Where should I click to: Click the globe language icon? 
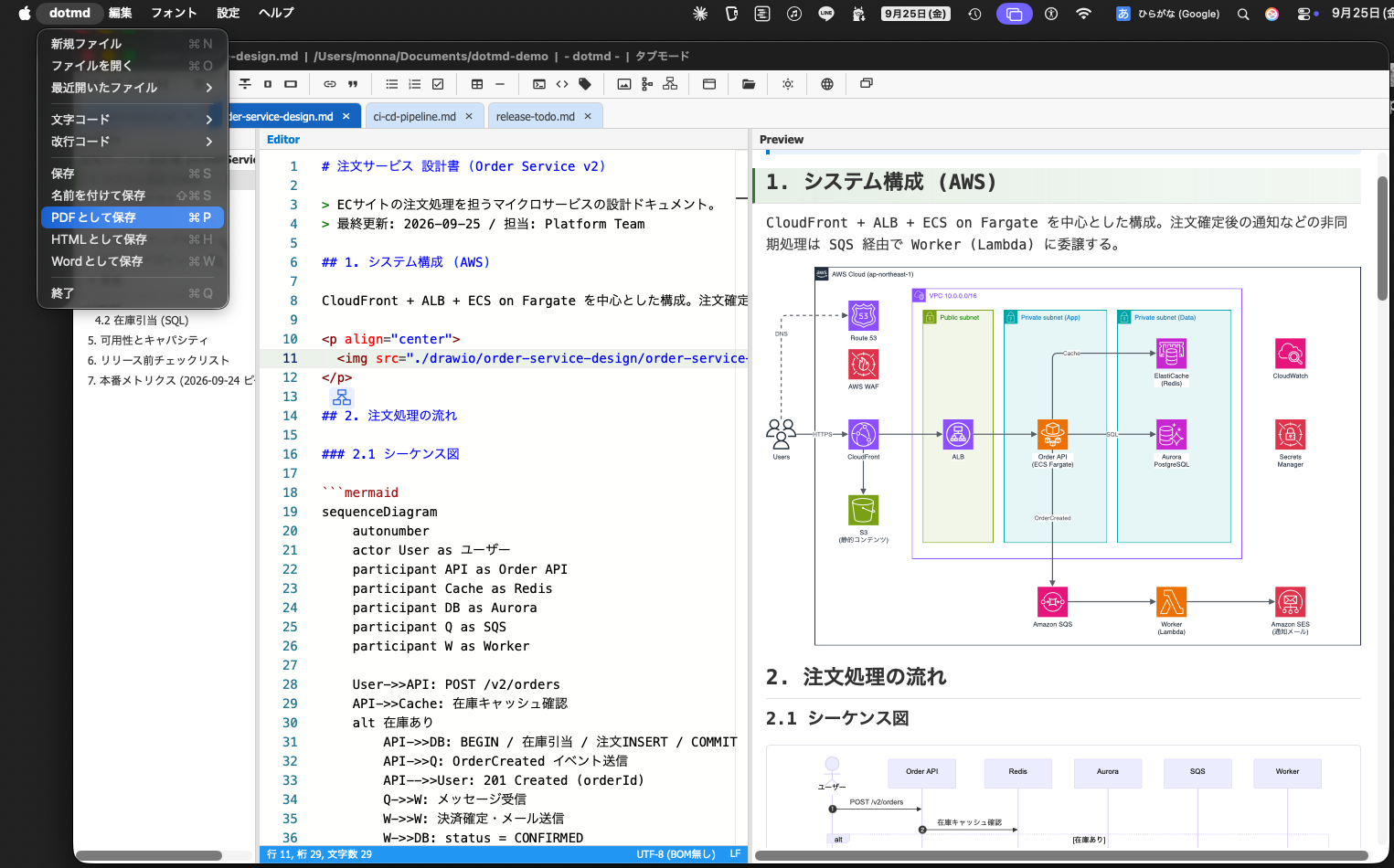tap(827, 84)
